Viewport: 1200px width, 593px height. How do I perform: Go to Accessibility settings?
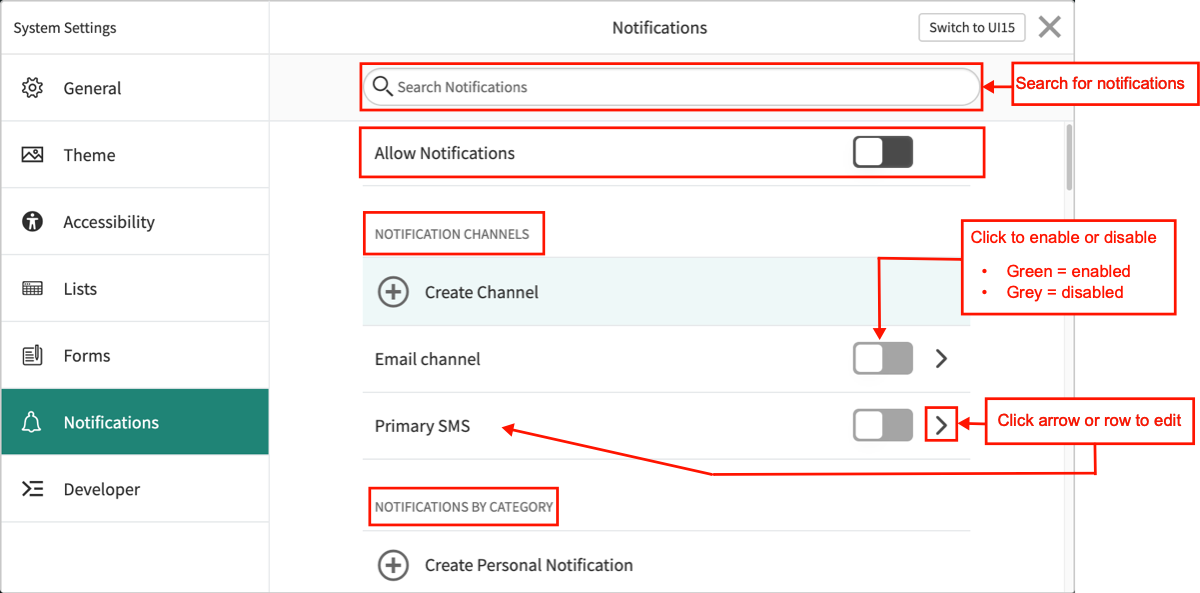[x=135, y=222]
